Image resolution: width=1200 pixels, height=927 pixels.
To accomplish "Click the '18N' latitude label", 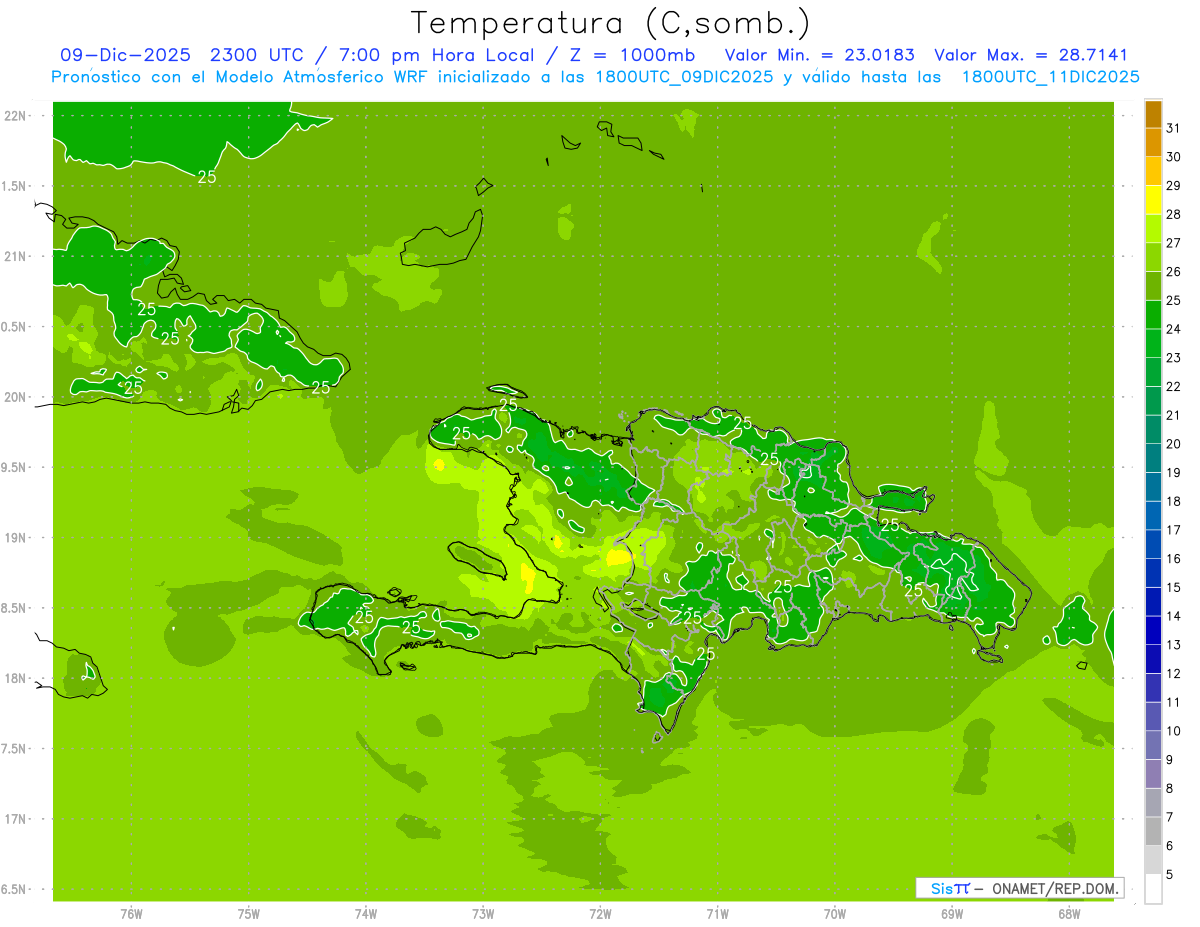I will point(15,678).
